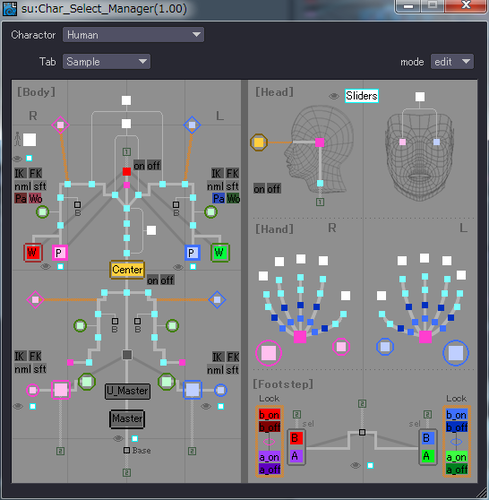Select the blue P control on left arm

192,253
